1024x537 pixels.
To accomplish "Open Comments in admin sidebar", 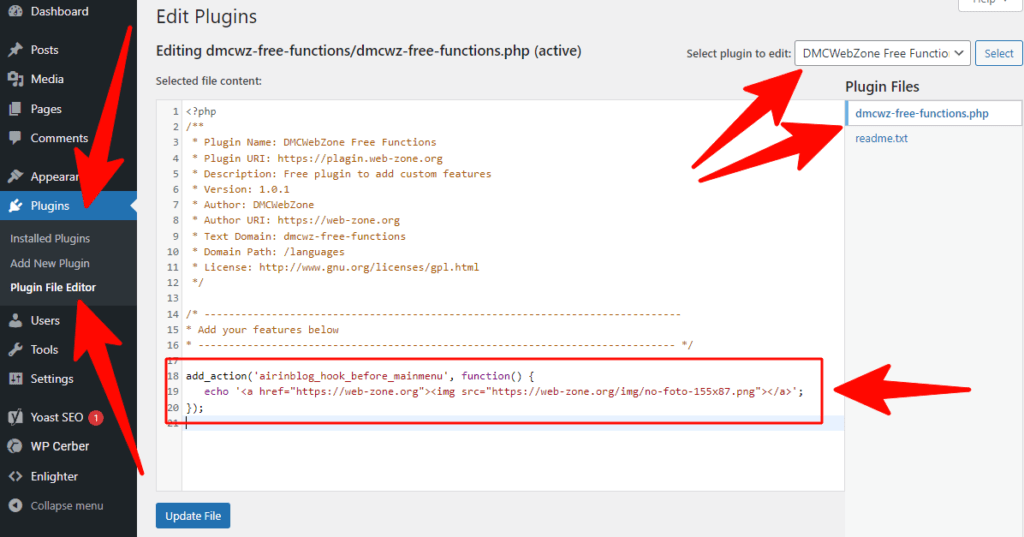I will (x=59, y=138).
